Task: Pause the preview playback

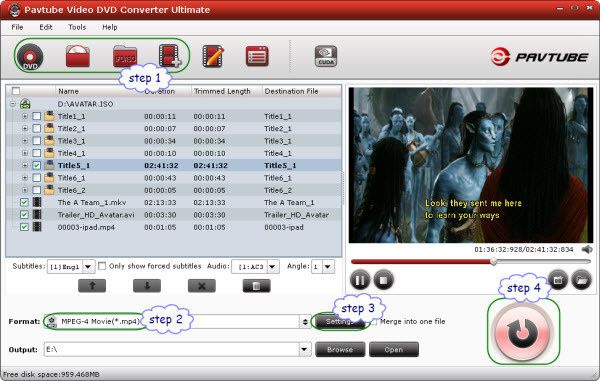Action: (360, 280)
